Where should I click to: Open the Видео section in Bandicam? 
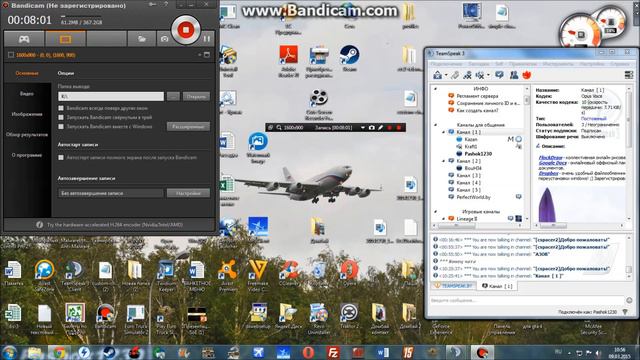coord(27,93)
